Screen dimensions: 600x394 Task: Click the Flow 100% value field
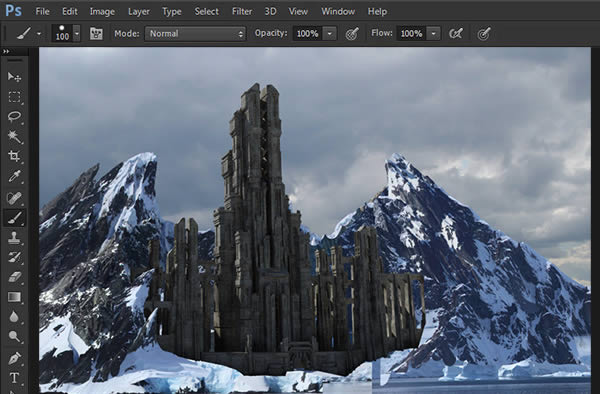point(411,34)
